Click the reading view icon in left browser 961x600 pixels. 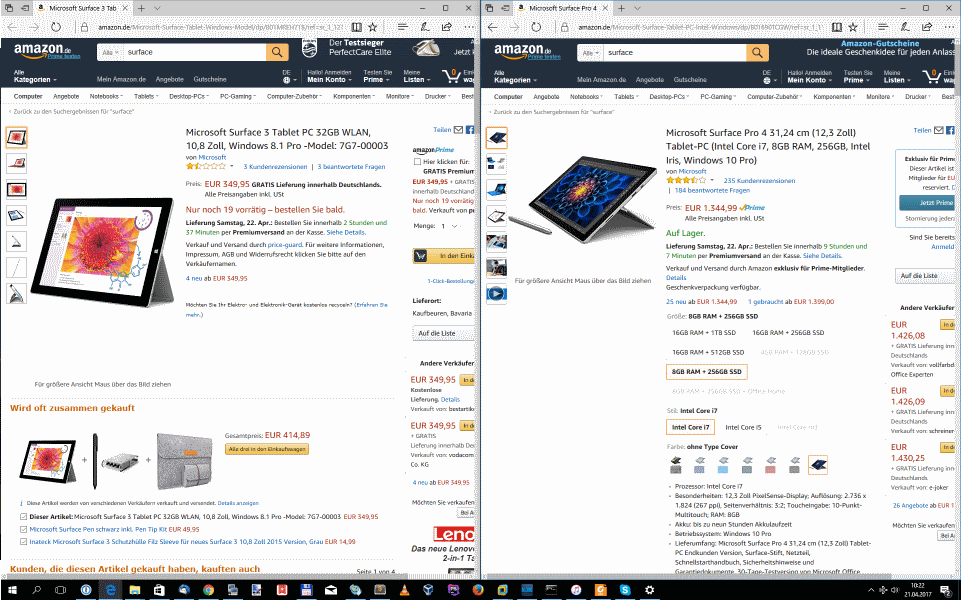tap(357, 27)
